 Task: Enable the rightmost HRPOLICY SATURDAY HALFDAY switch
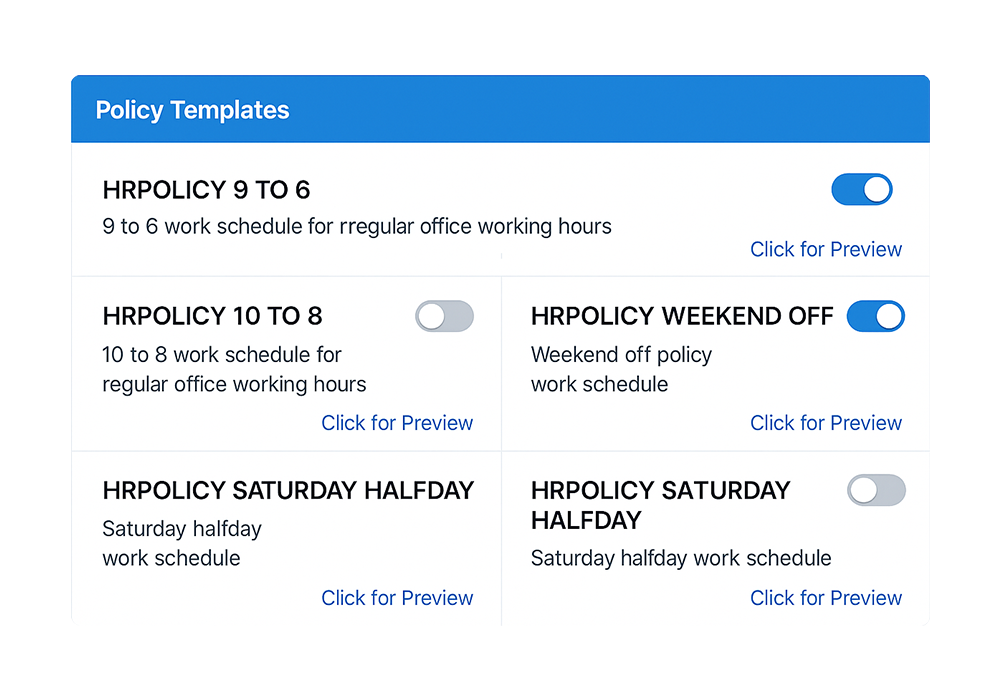point(877,491)
